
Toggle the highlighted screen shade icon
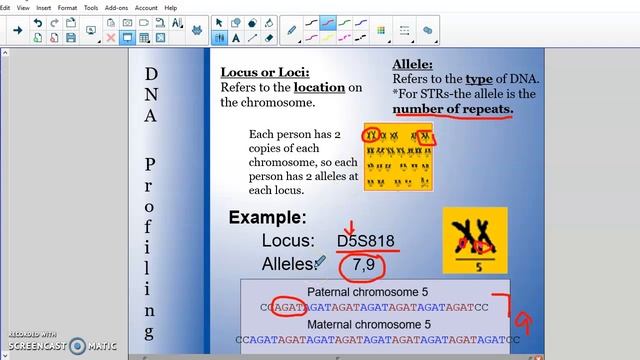127,38
